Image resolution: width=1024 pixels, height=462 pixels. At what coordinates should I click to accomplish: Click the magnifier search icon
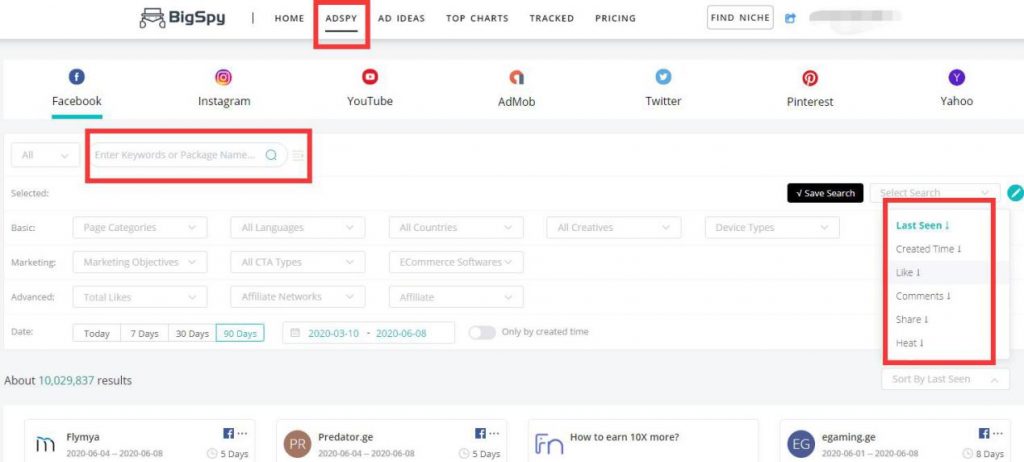(x=272, y=155)
